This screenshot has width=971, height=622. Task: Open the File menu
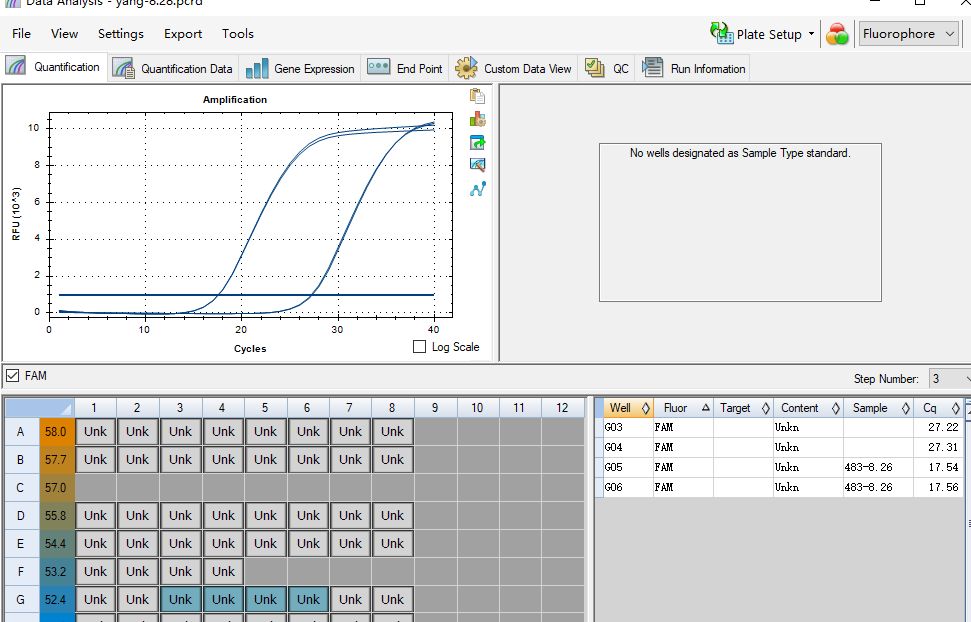click(21, 33)
